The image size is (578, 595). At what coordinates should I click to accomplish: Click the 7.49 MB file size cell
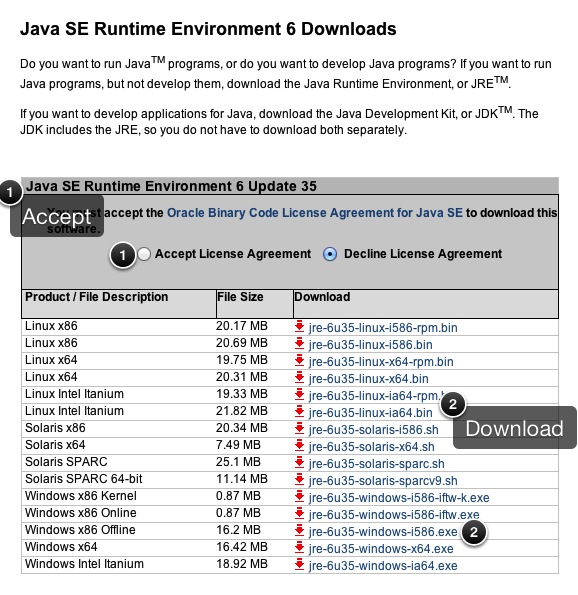[x=238, y=445]
